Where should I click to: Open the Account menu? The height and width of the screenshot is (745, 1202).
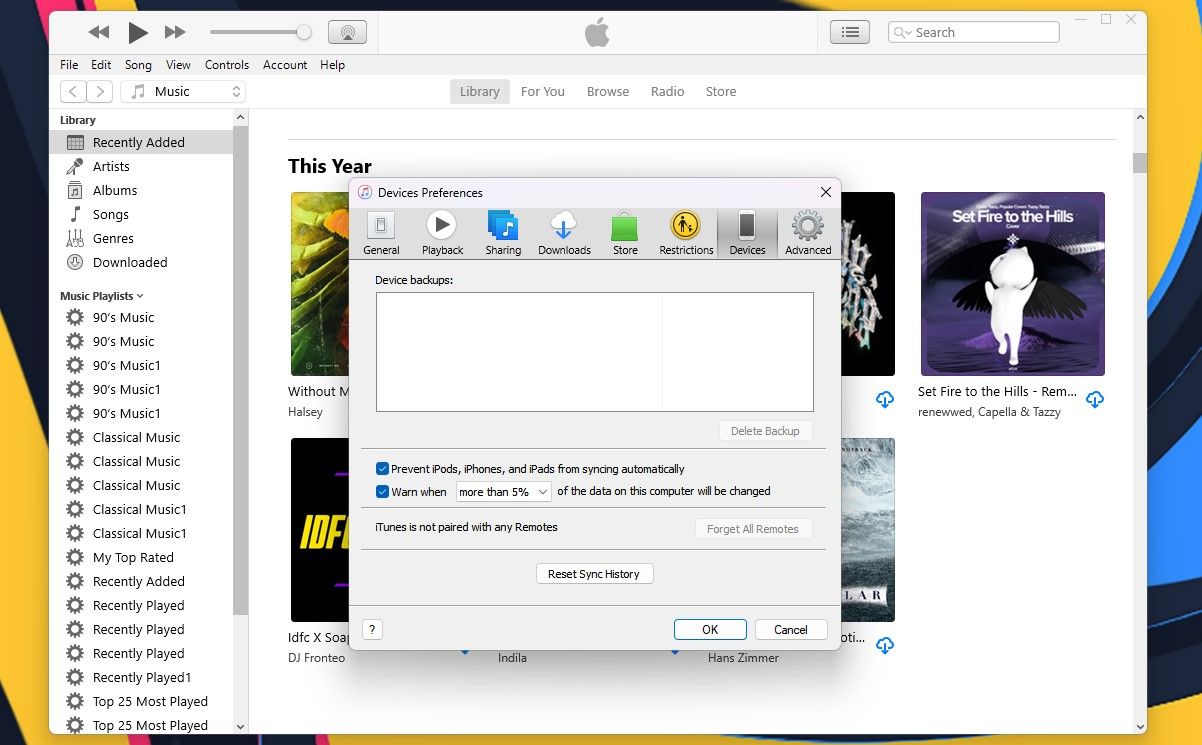284,64
